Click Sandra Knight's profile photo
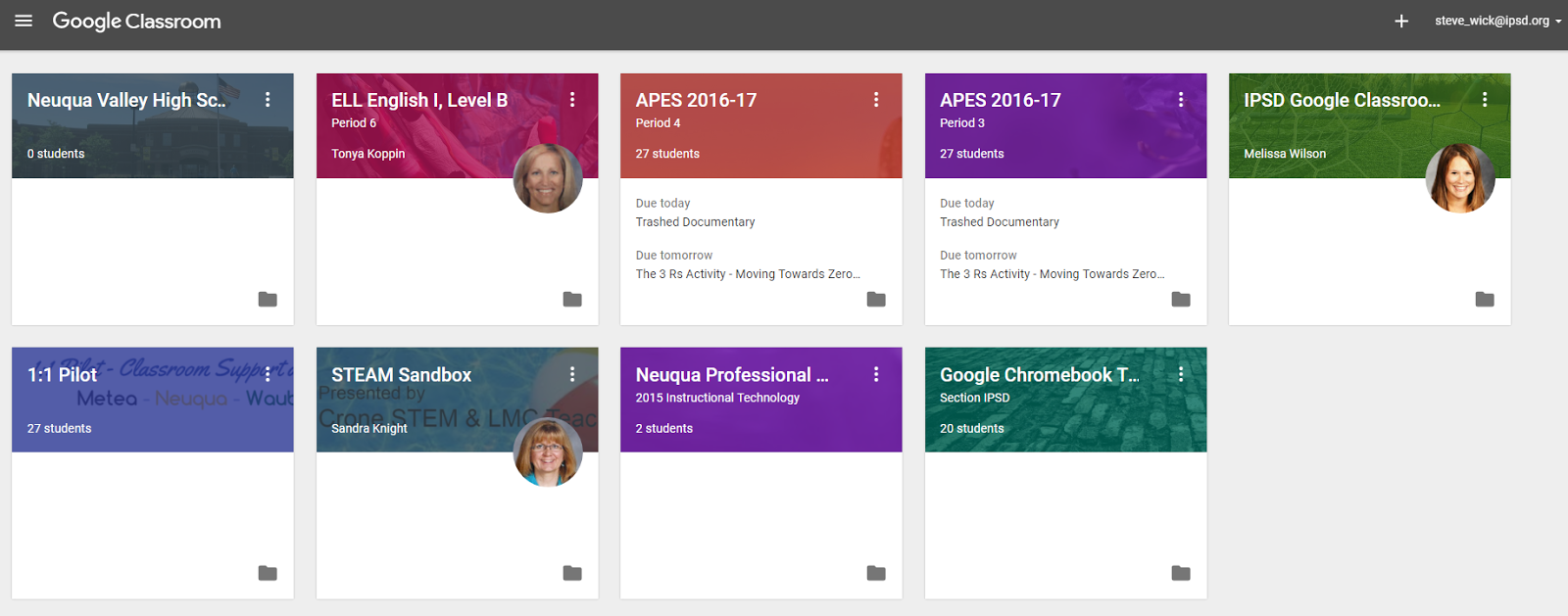Viewport: 1568px width, 616px height. coord(548,452)
